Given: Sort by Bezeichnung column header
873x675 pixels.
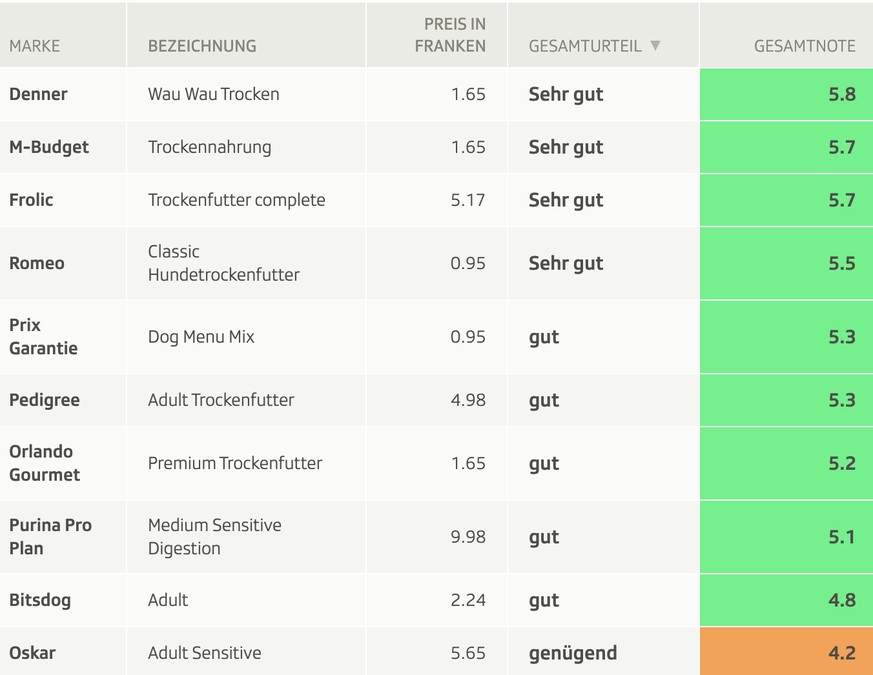Looking at the screenshot, I should click(202, 46).
